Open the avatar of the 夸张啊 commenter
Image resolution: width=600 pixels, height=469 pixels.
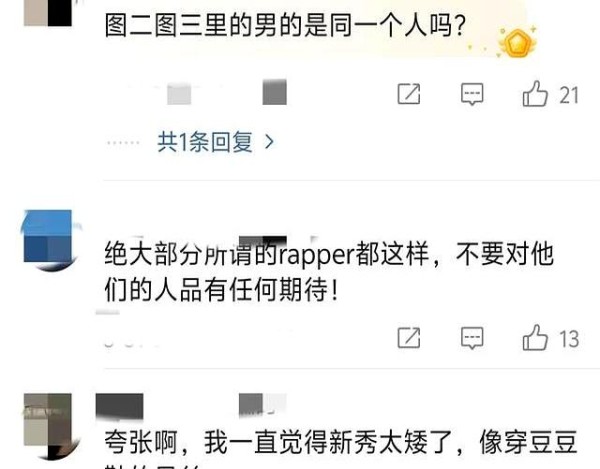pos(49,425)
